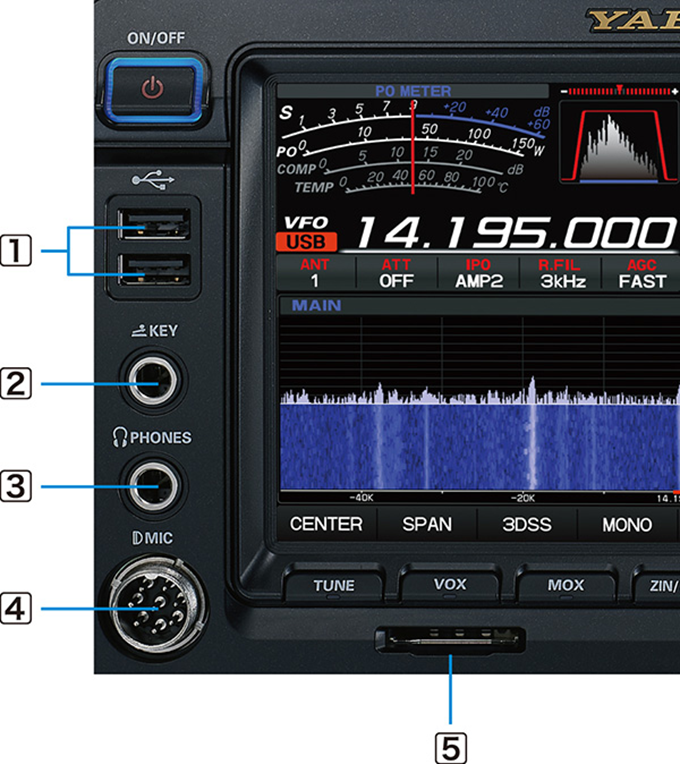
Task: Push the ZIN button
Action: (x=657, y=585)
